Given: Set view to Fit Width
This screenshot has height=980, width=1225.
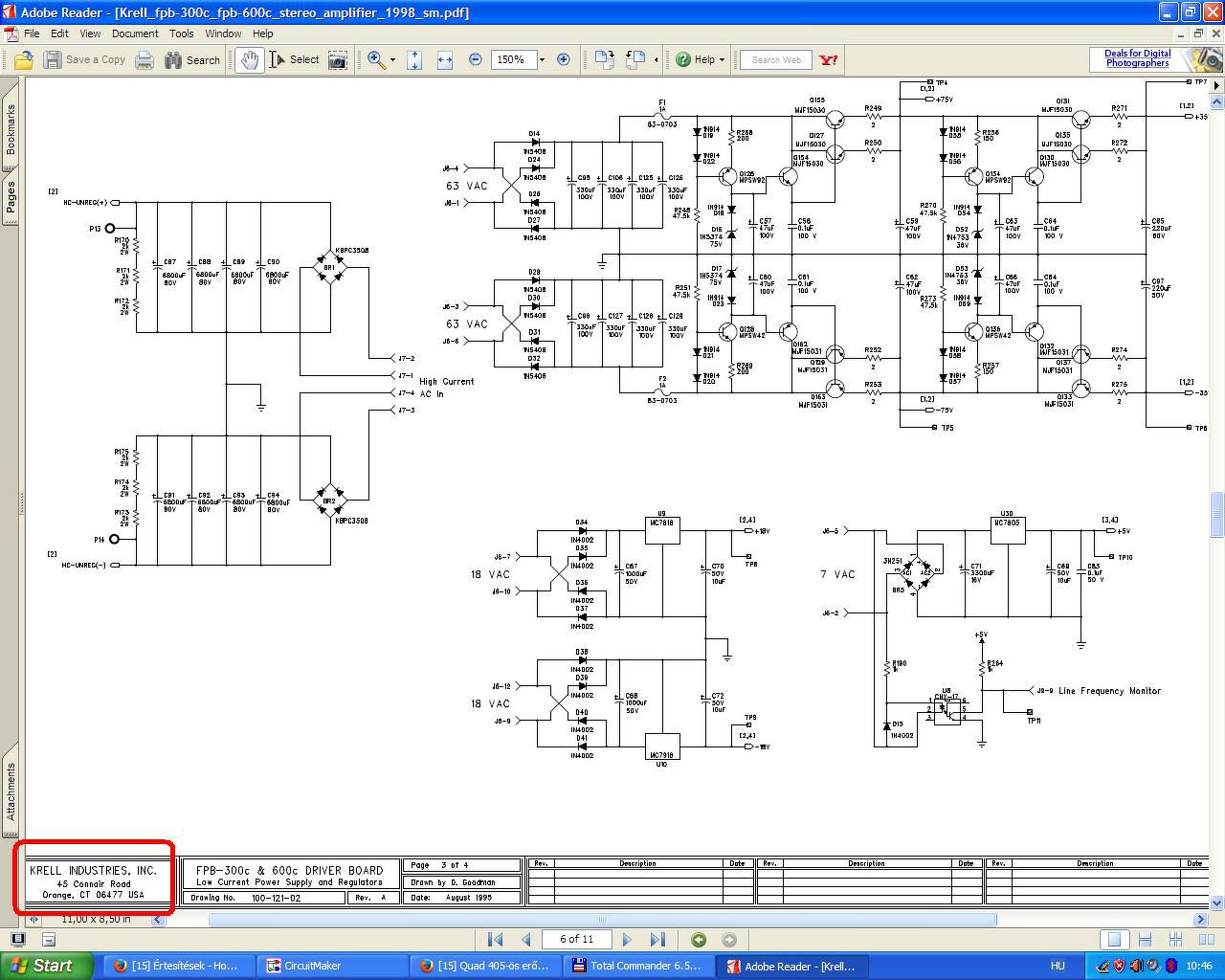Looking at the screenshot, I should 444,59.
